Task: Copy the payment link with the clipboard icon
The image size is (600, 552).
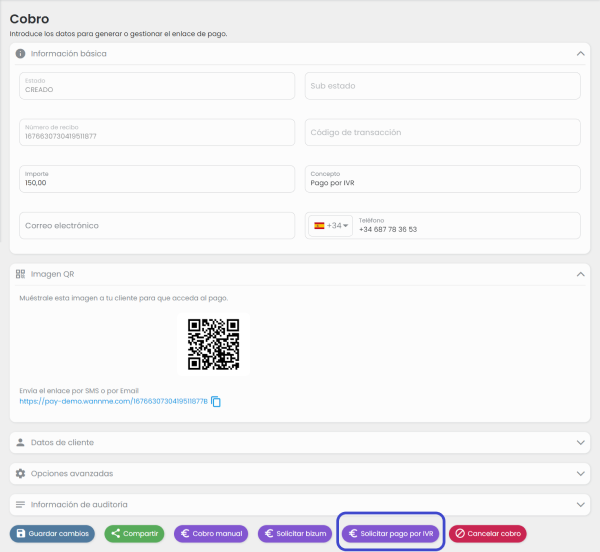Action: [x=216, y=401]
